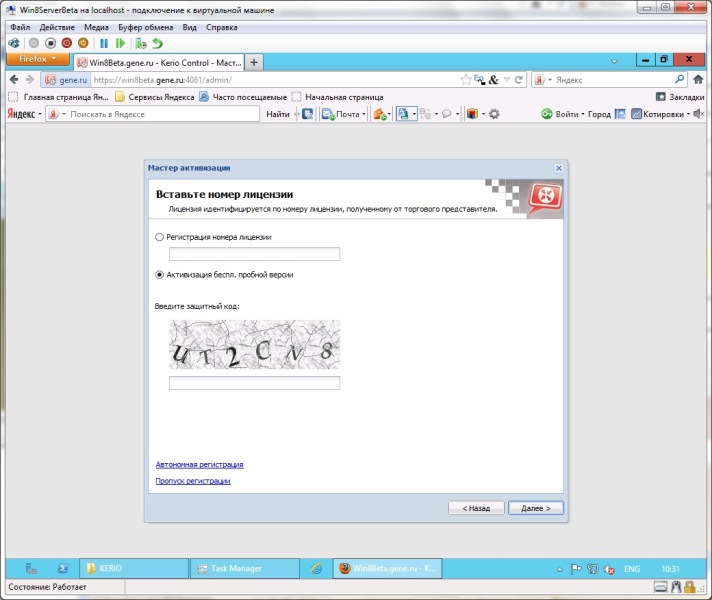Select 'Активизация беспл. пробной версии' radio option
Viewport: 712px width, 600px height.
(x=160, y=274)
